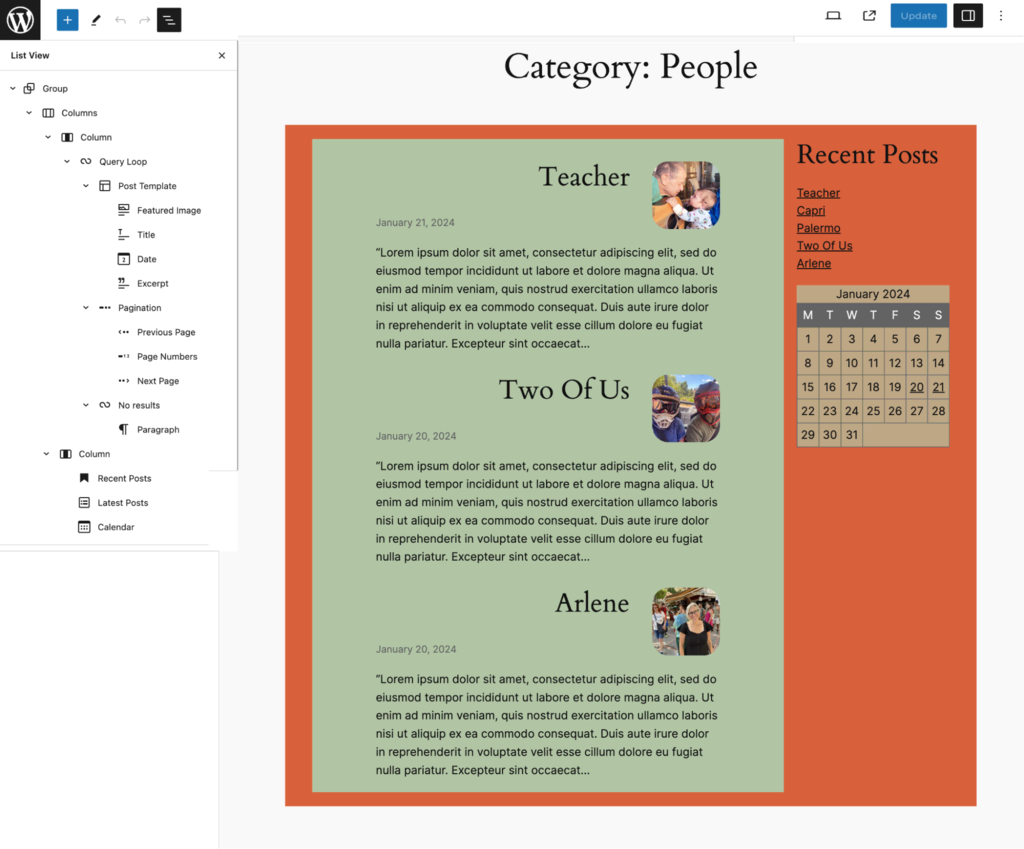Select the Recent Posts sidebar heading
The height and width of the screenshot is (849, 1024).
[x=867, y=155]
